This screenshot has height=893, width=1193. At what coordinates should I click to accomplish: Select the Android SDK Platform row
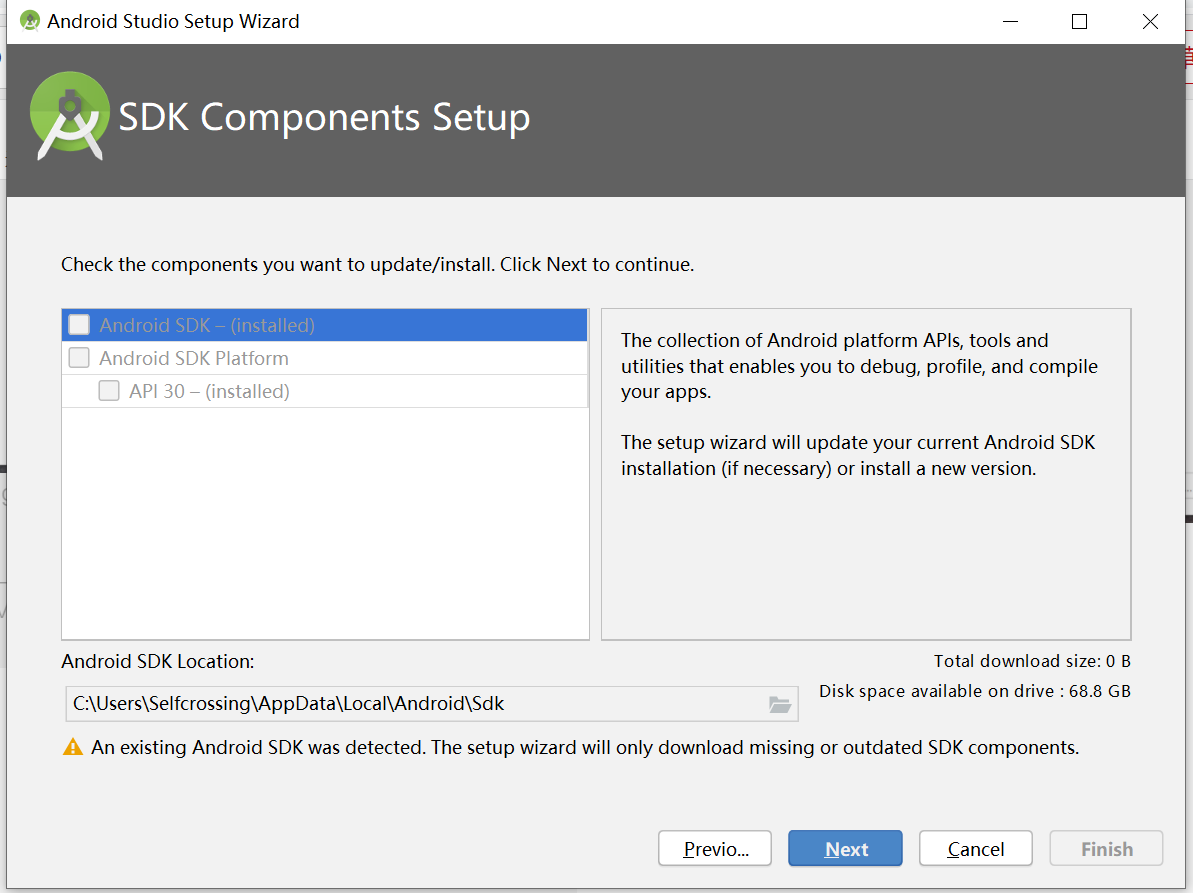point(300,358)
